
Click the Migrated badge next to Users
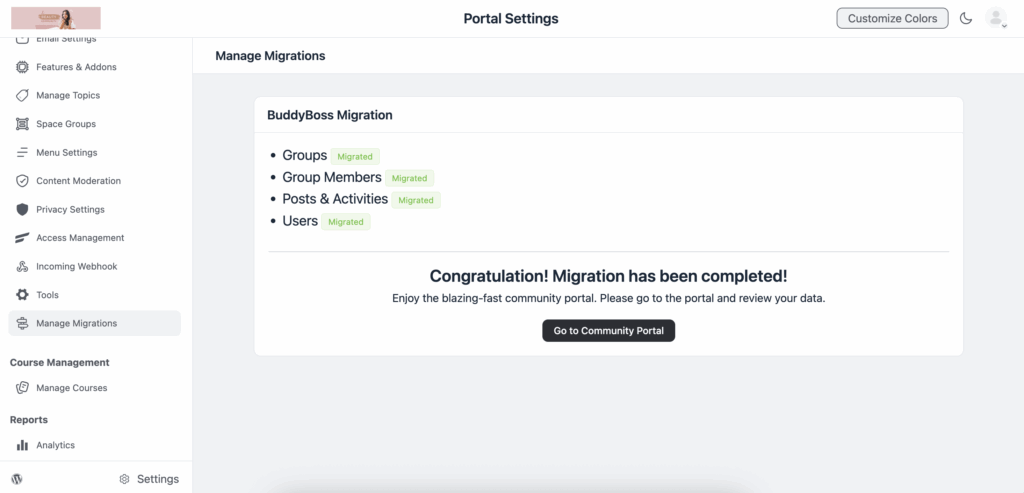pos(345,222)
